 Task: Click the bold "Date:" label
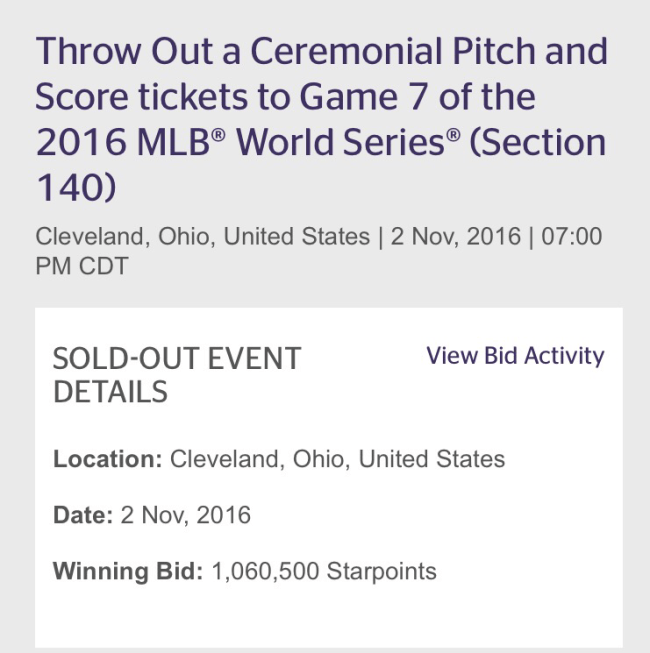click(x=81, y=516)
